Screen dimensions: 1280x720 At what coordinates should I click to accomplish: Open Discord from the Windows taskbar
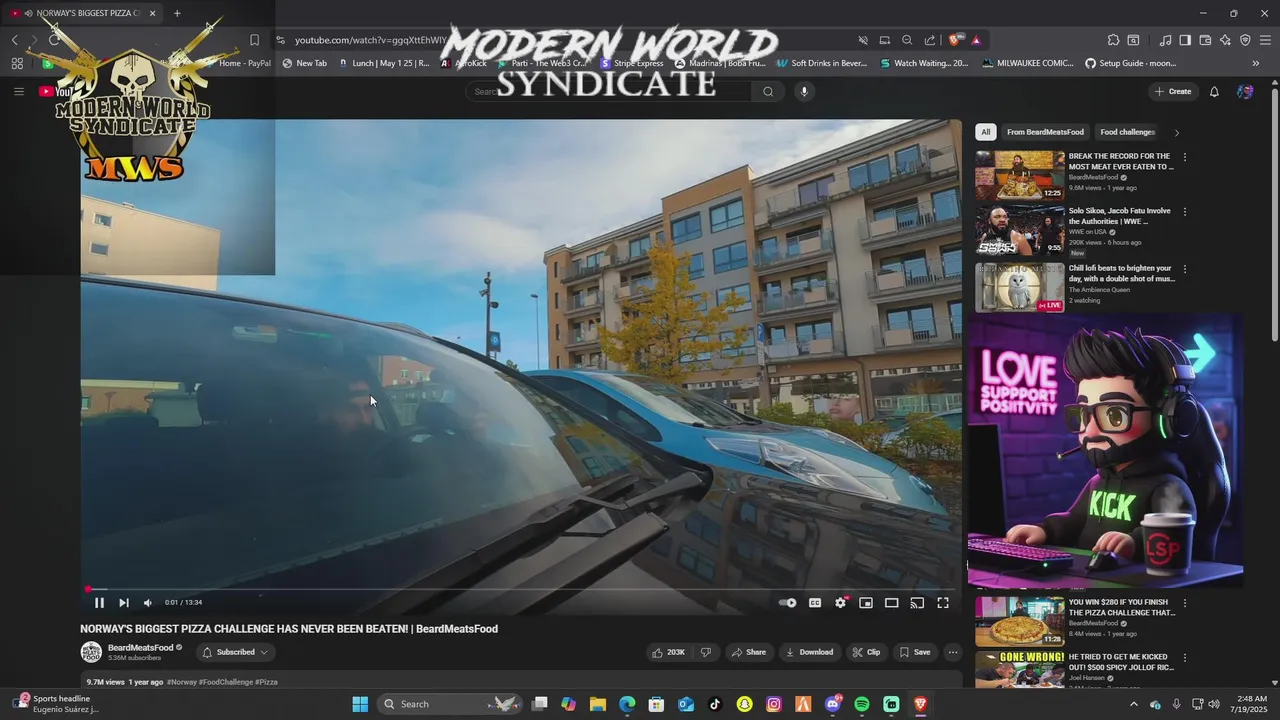click(833, 704)
